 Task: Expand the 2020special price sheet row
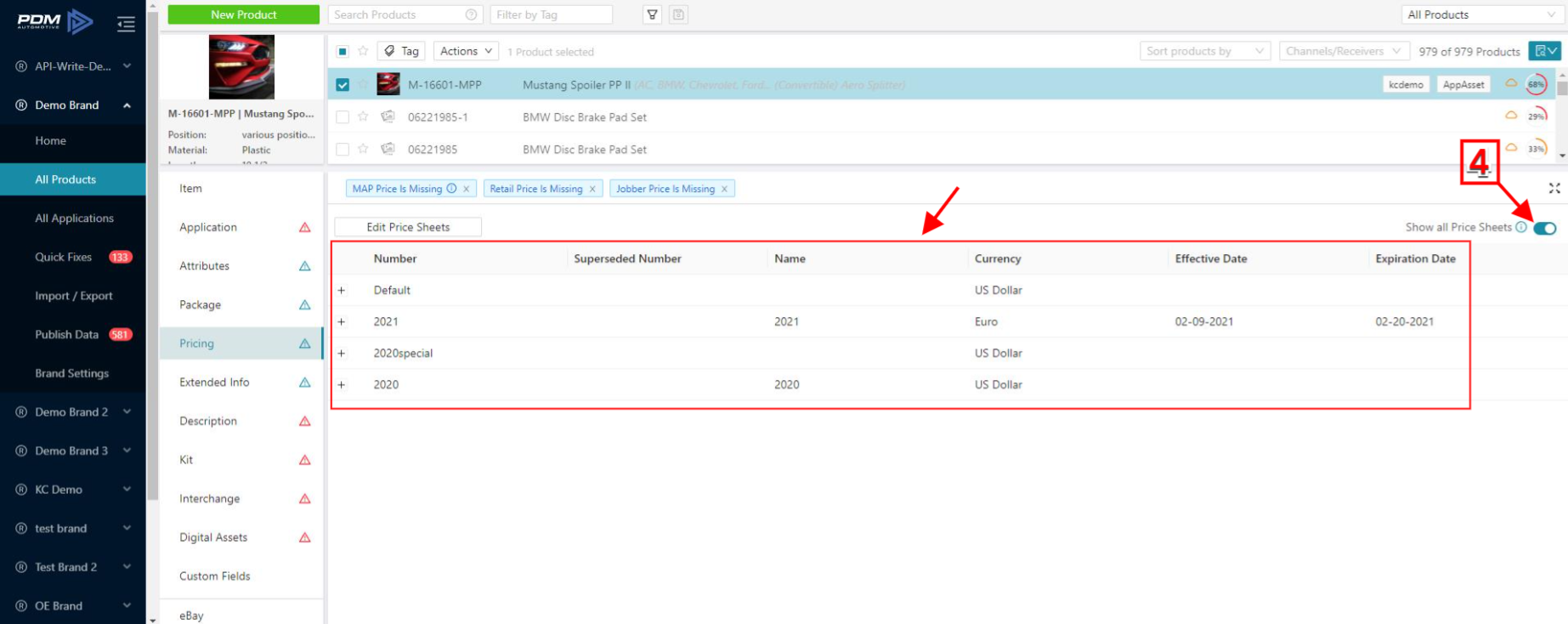tap(342, 353)
